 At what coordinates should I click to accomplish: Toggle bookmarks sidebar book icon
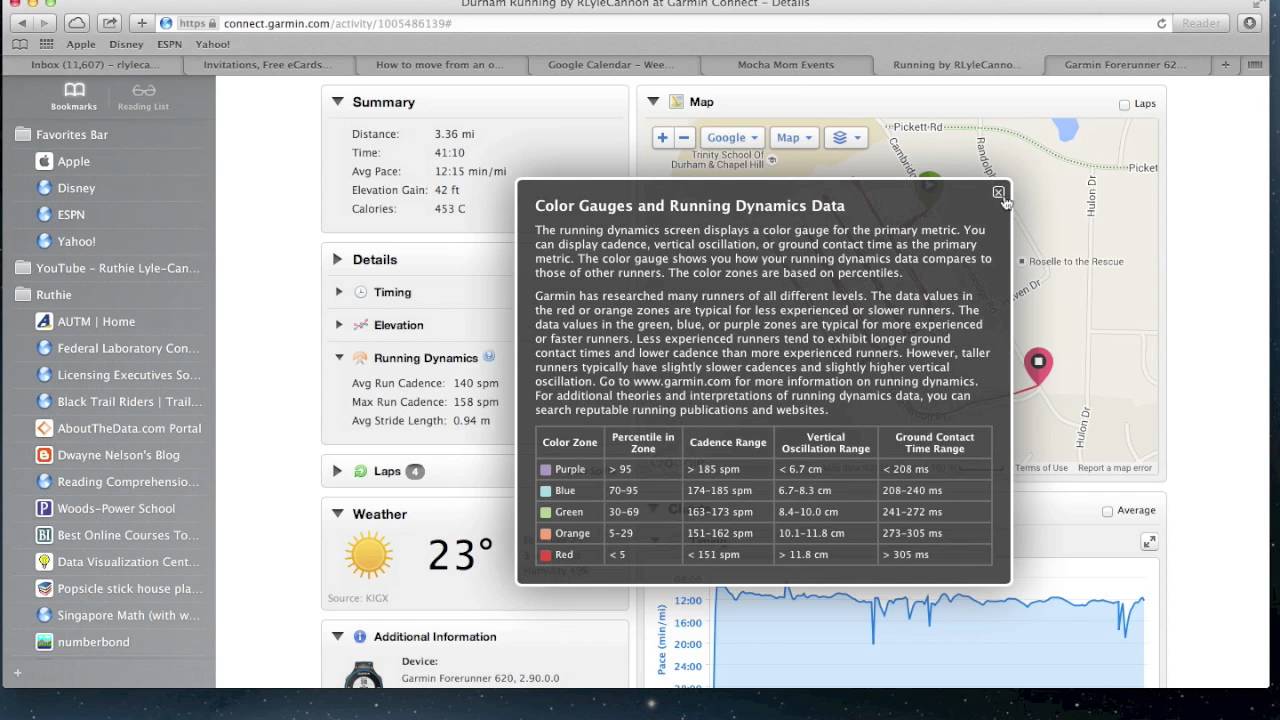20,44
